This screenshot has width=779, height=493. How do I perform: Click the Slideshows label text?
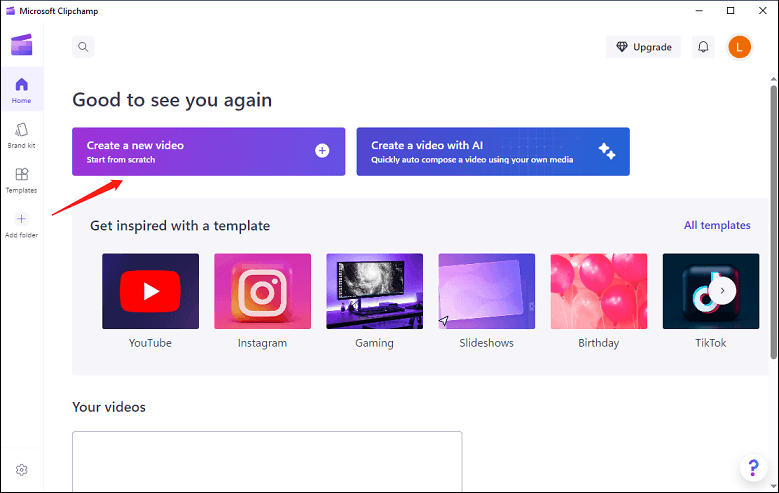coord(486,343)
